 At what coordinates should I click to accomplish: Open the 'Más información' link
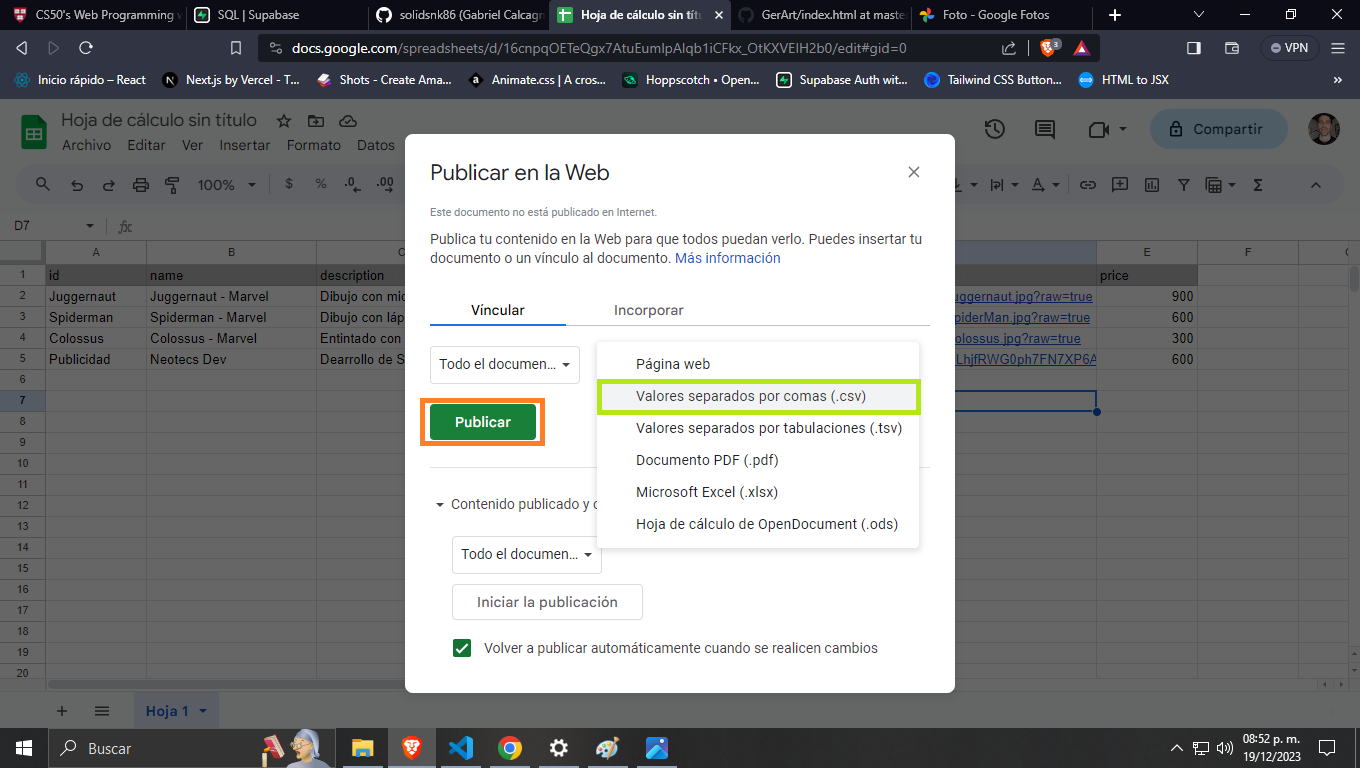coord(728,258)
